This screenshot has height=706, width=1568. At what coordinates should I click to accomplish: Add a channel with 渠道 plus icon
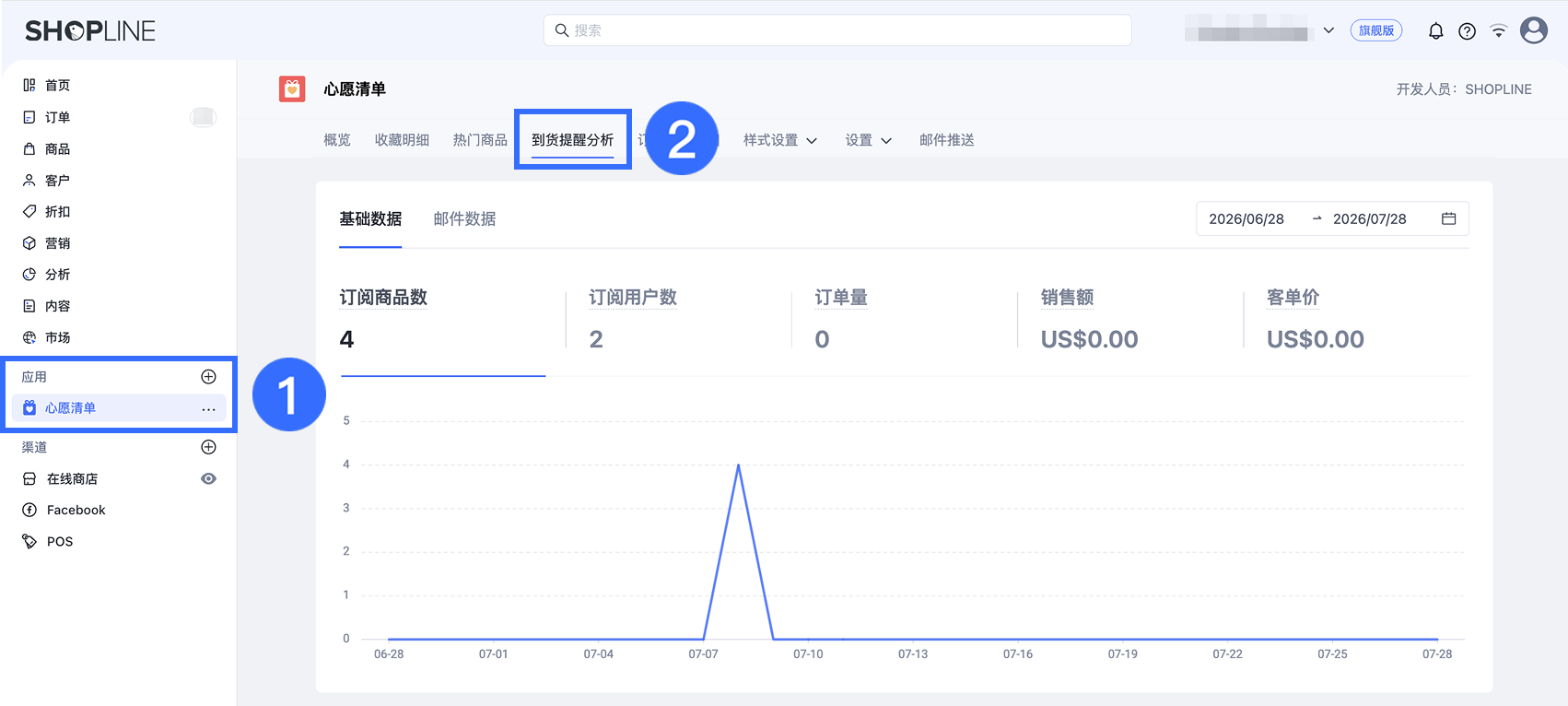click(208, 447)
